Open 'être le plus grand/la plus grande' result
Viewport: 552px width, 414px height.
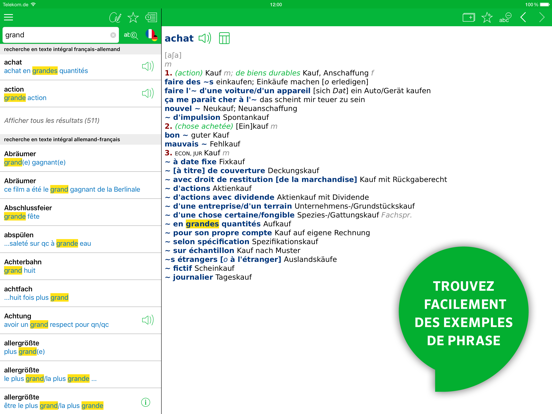coord(81,401)
